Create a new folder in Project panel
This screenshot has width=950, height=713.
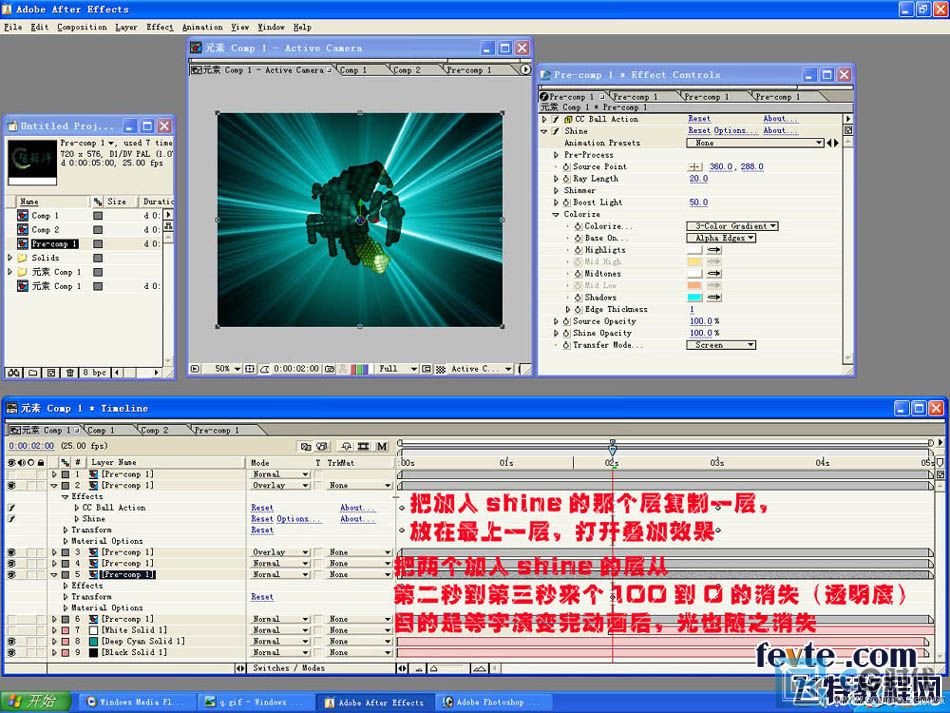tap(33, 373)
